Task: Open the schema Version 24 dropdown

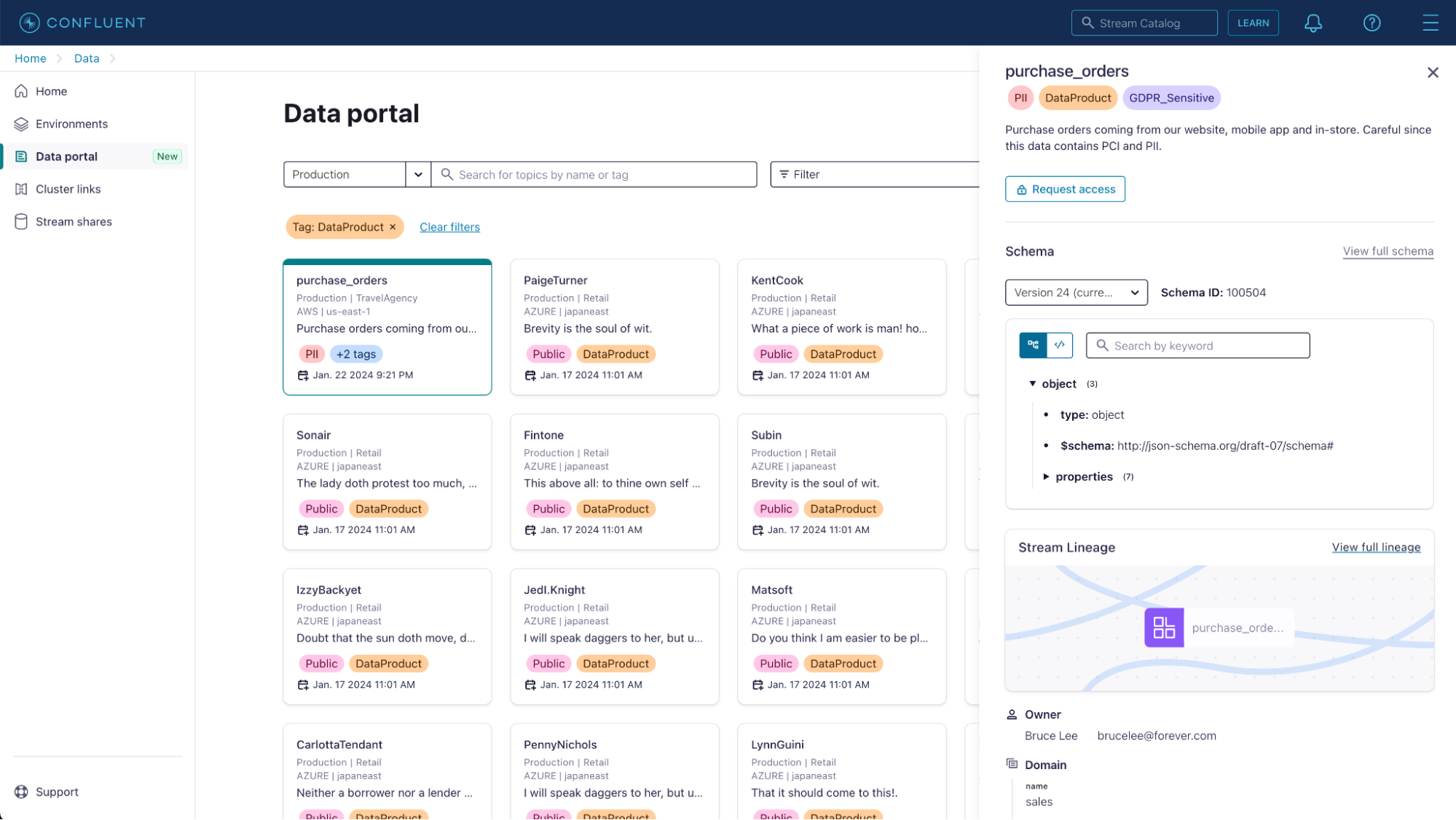Action: (x=1076, y=292)
